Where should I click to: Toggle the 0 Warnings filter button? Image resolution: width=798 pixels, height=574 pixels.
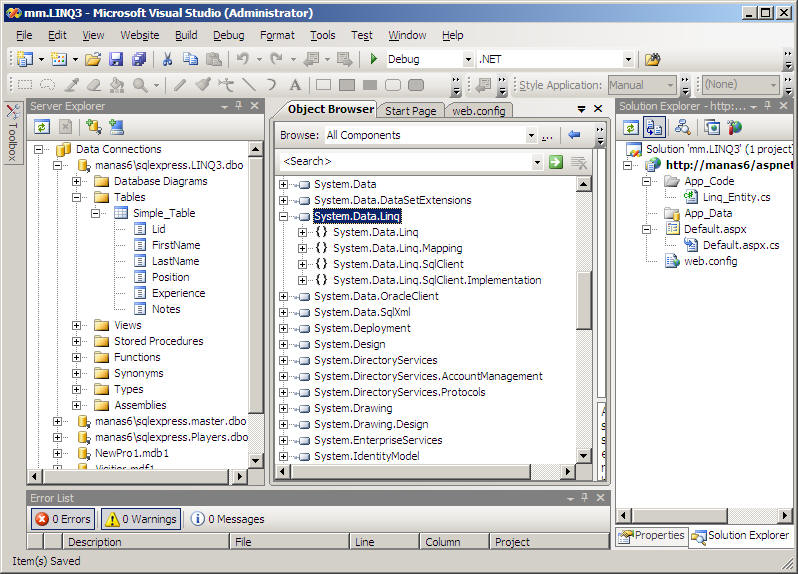141,519
